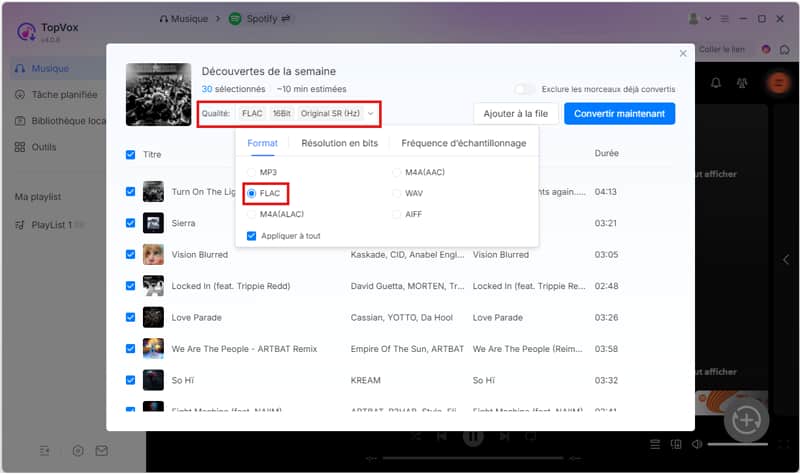Click the mail icon at bottom left
The height and width of the screenshot is (474, 800).
(x=102, y=451)
